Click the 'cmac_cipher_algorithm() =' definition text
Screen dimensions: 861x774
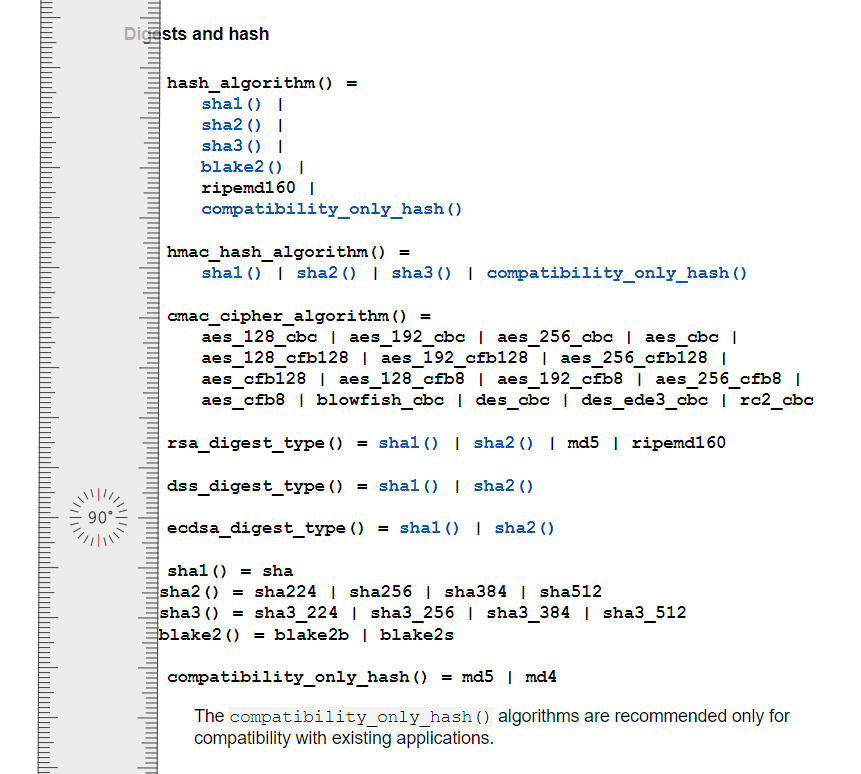pyautogui.click(x=299, y=316)
